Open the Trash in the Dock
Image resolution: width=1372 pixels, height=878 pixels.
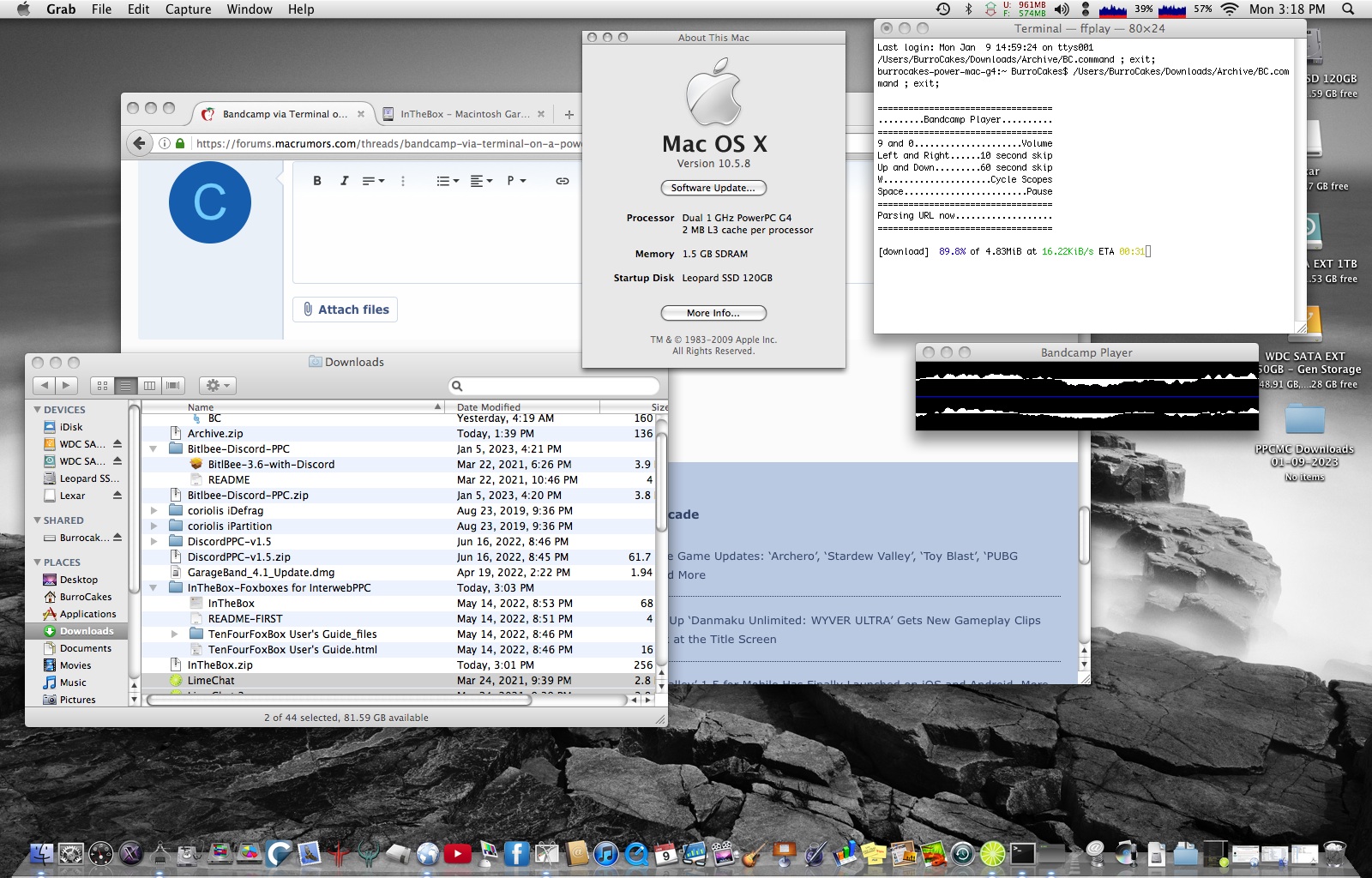click(1334, 853)
